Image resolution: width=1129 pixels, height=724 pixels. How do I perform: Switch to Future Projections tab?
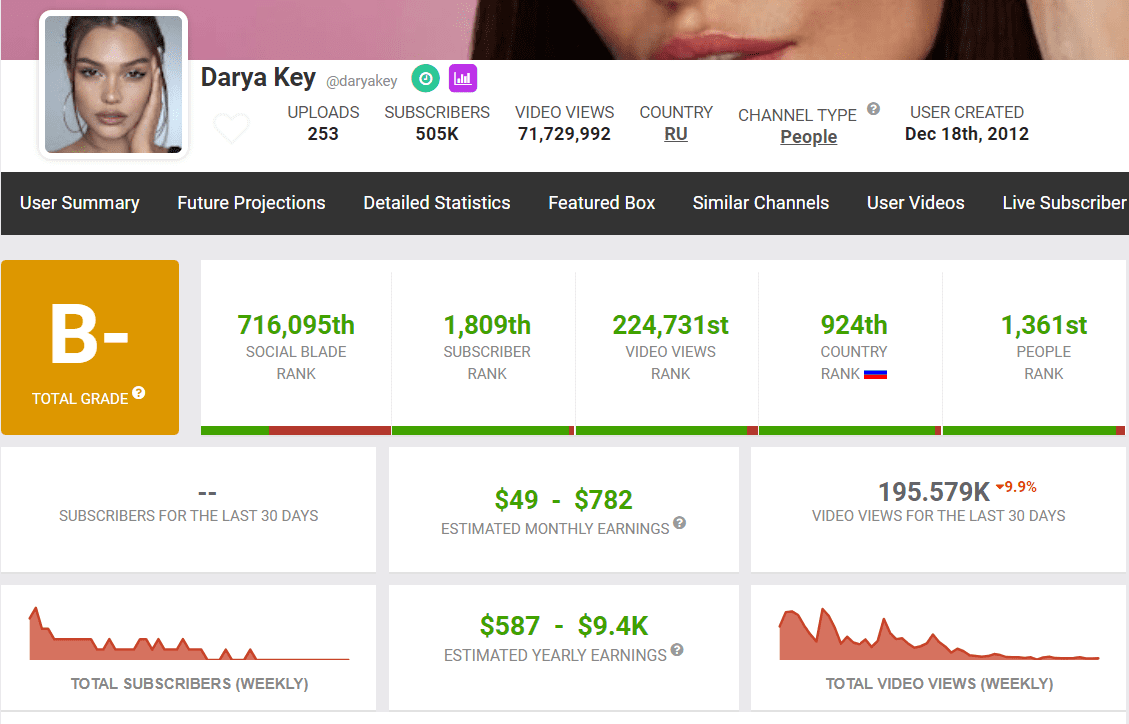tap(251, 203)
